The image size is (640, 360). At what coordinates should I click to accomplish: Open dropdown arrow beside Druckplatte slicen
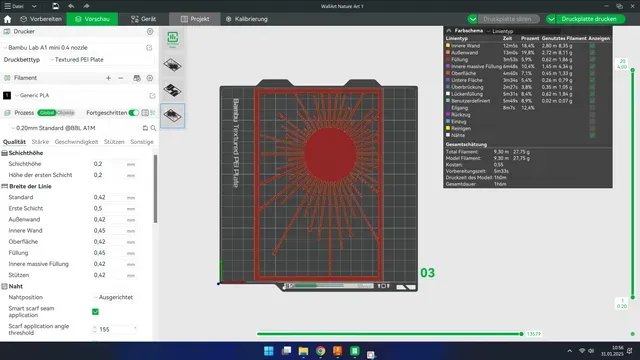(x=472, y=19)
